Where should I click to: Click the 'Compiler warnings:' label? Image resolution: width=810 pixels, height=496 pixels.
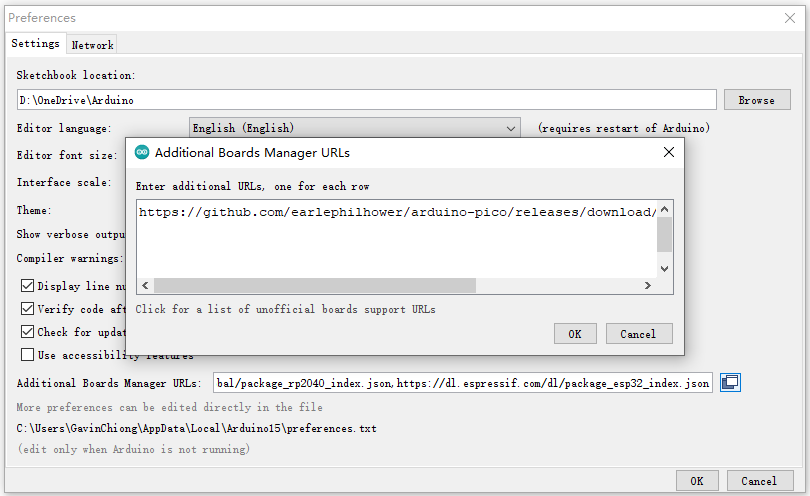[x=70, y=258]
